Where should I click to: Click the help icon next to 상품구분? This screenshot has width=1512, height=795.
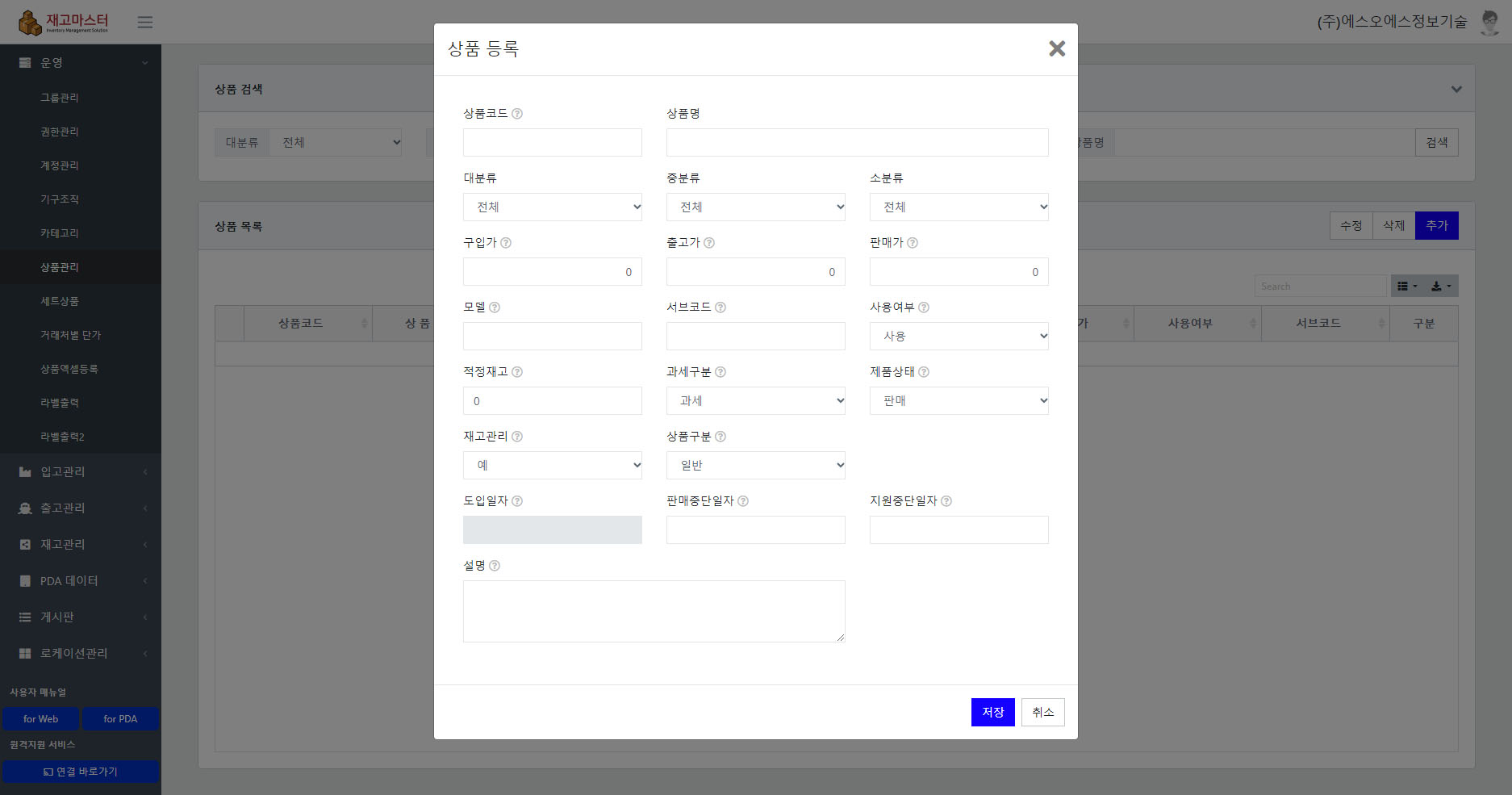click(720, 437)
